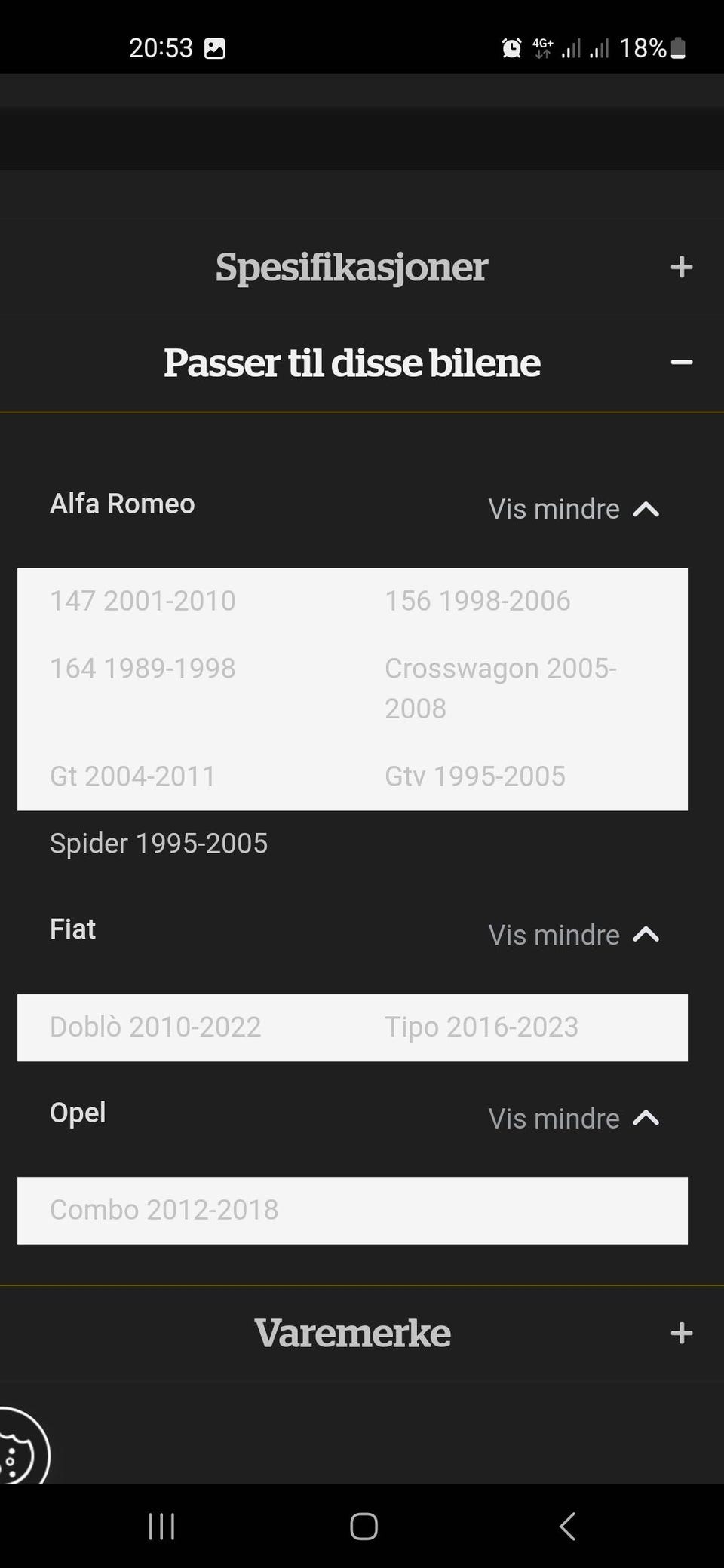Tap the Passer til disse bilene heading
Image resolution: width=724 pixels, height=1568 pixels.
pos(352,363)
